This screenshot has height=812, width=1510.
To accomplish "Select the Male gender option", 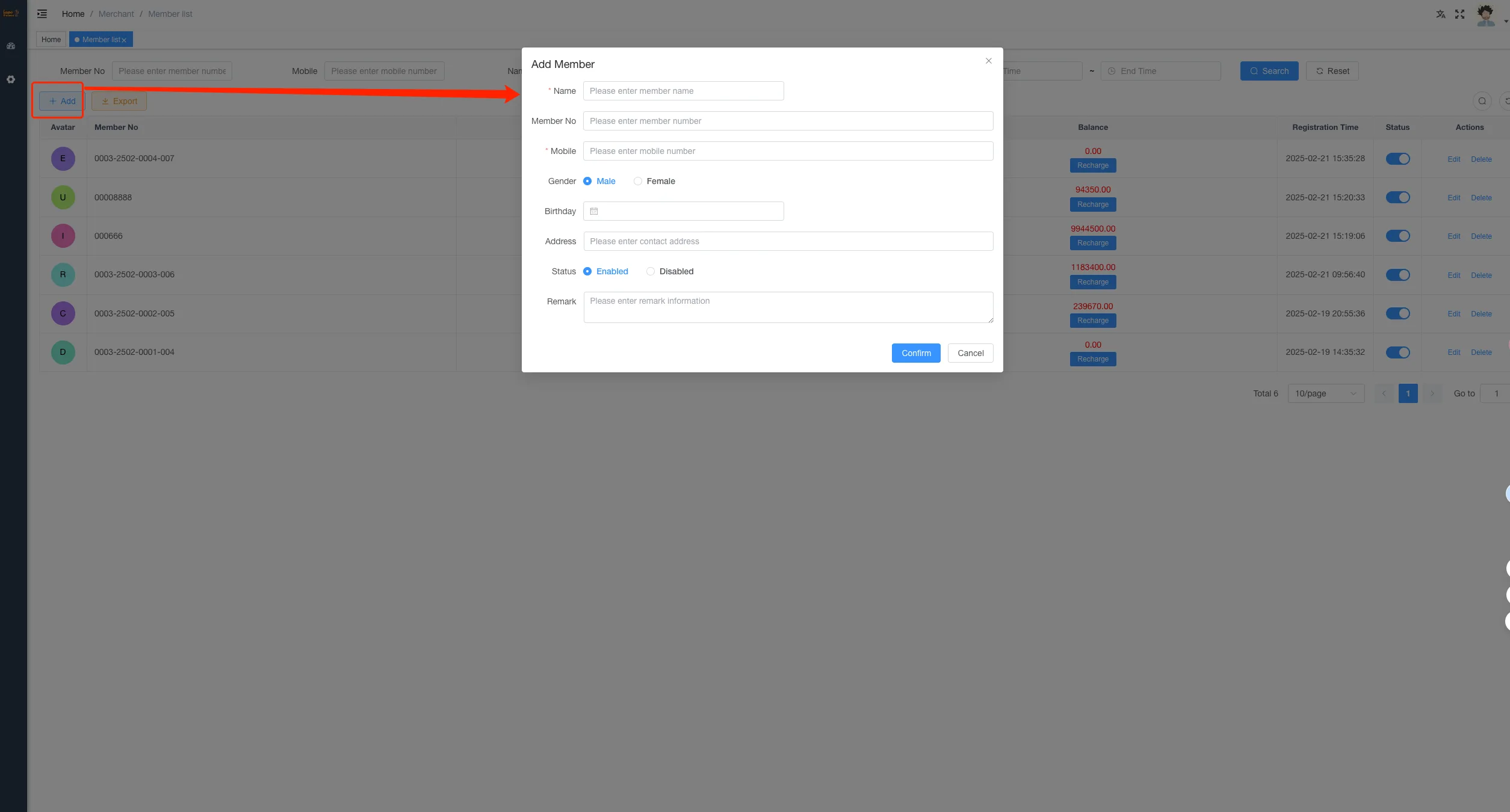I will tap(599, 181).
